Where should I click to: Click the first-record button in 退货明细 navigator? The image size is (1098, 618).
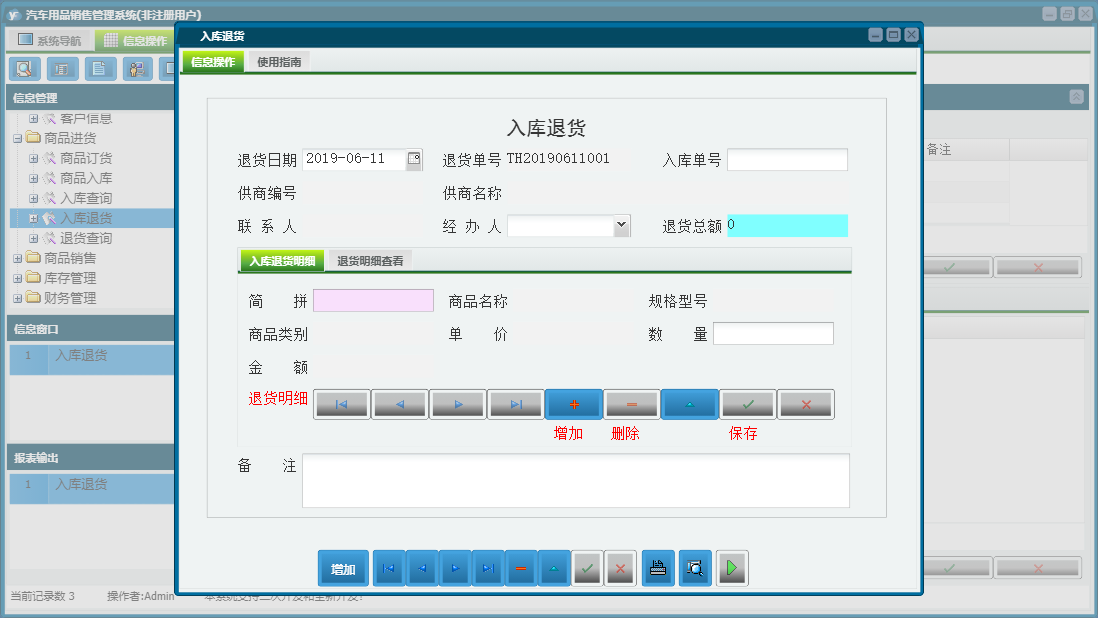pyautogui.click(x=342, y=405)
